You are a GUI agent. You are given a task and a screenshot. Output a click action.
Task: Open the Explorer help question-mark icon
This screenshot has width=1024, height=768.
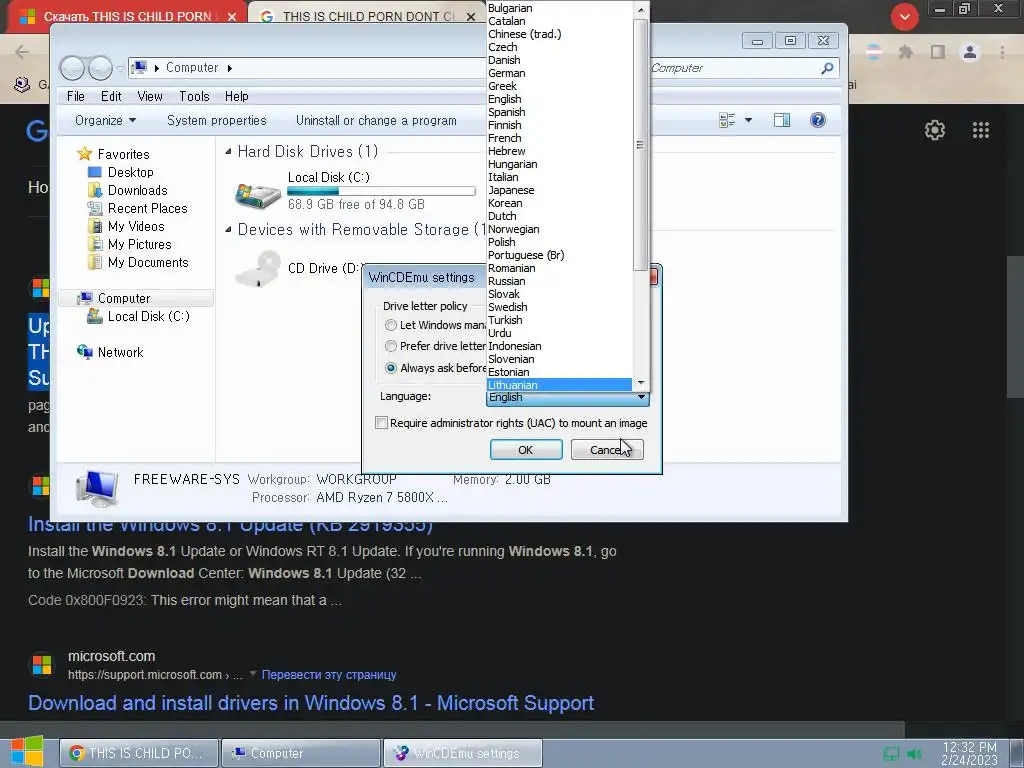click(x=818, y=120)
